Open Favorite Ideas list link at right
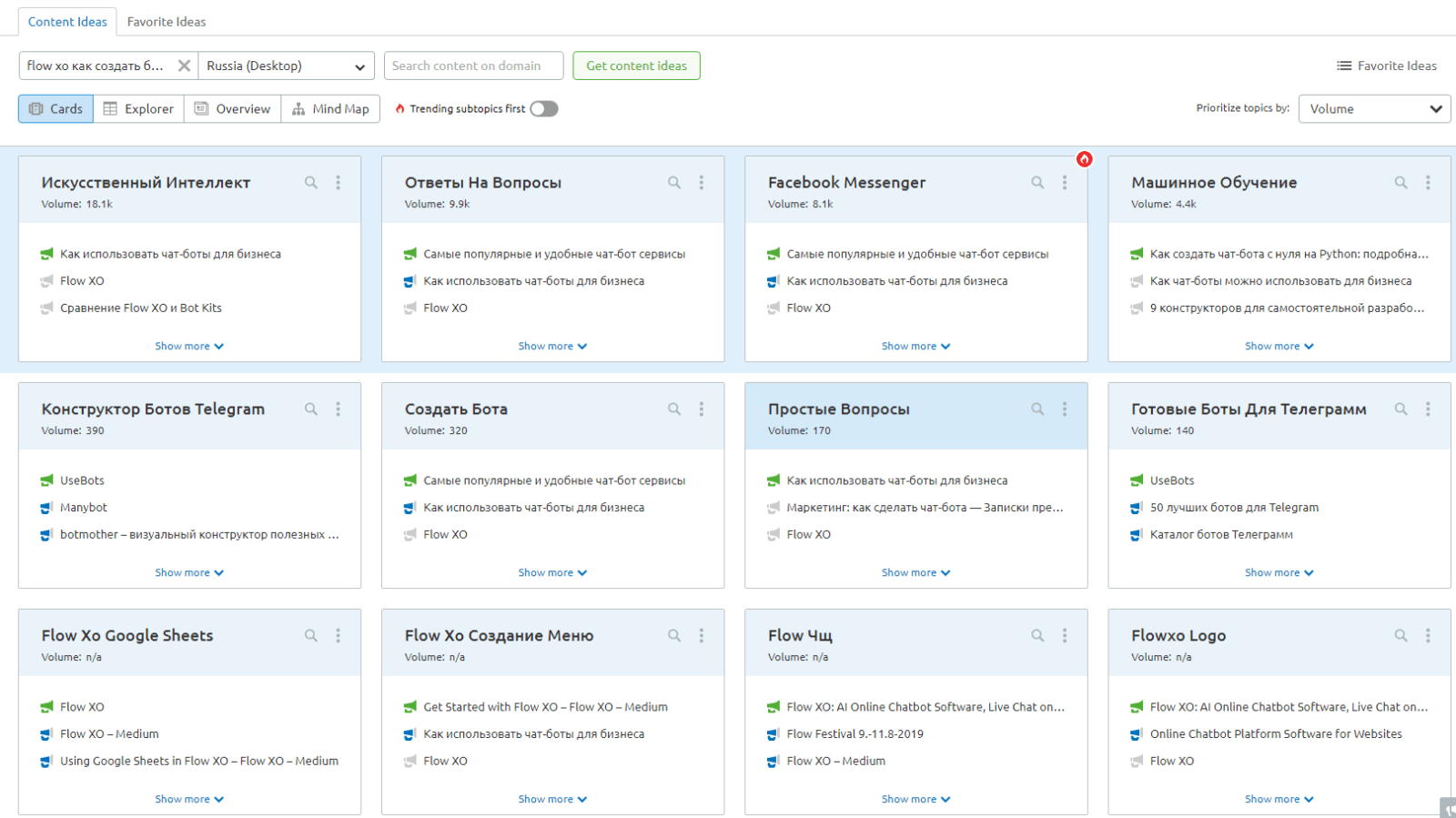The width and height of the screenshot is (1456, 818). point(1387,66)
